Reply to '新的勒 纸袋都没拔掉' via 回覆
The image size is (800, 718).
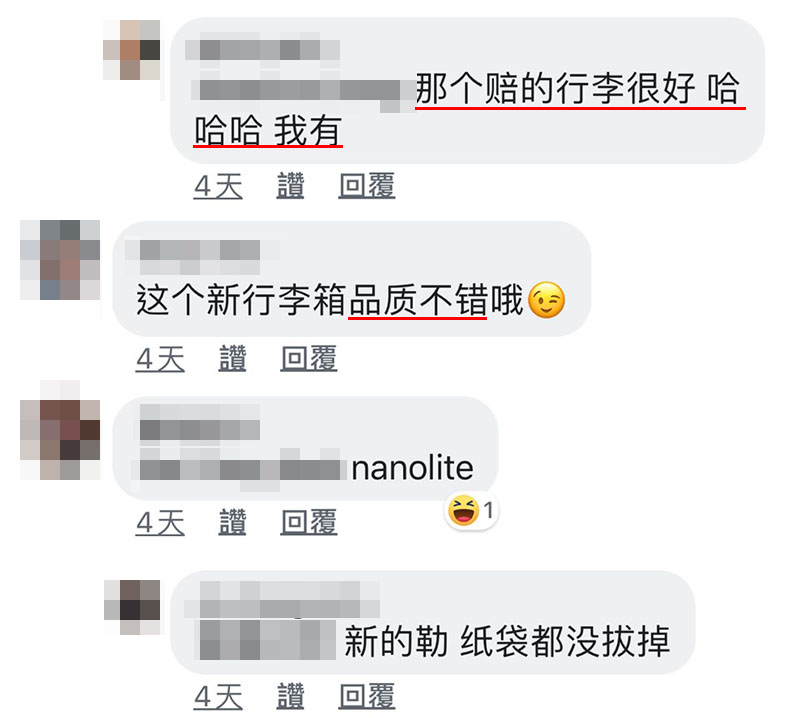[367, 697]
